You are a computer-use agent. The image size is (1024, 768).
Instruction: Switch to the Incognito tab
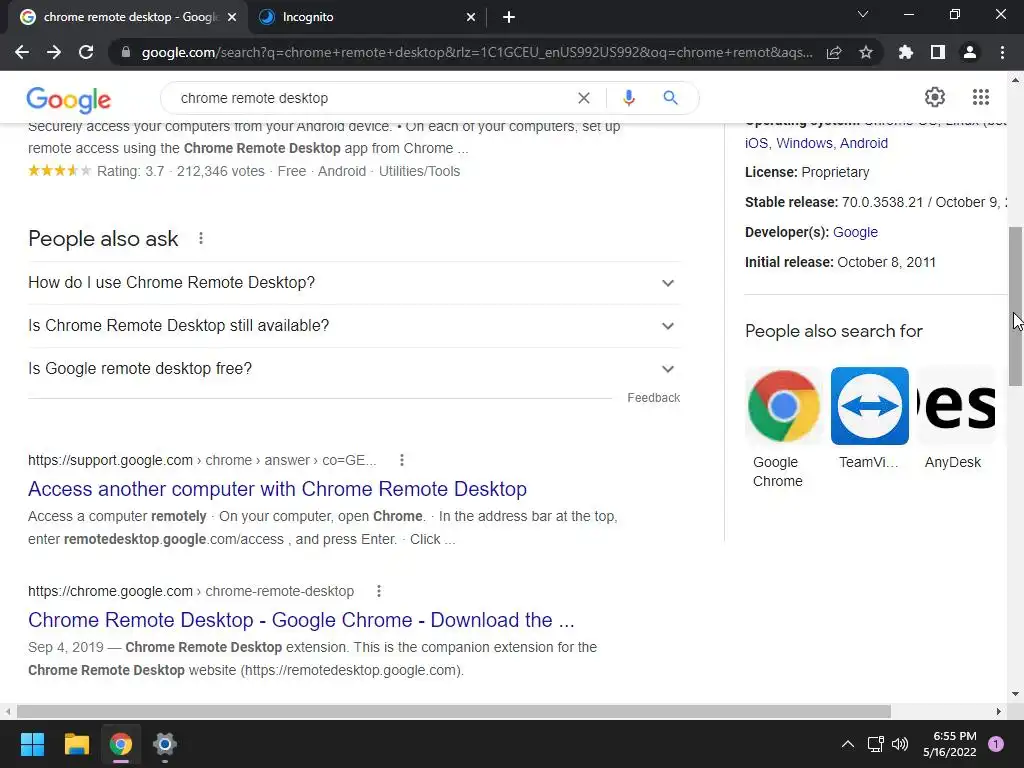click(x=368, y=17)
